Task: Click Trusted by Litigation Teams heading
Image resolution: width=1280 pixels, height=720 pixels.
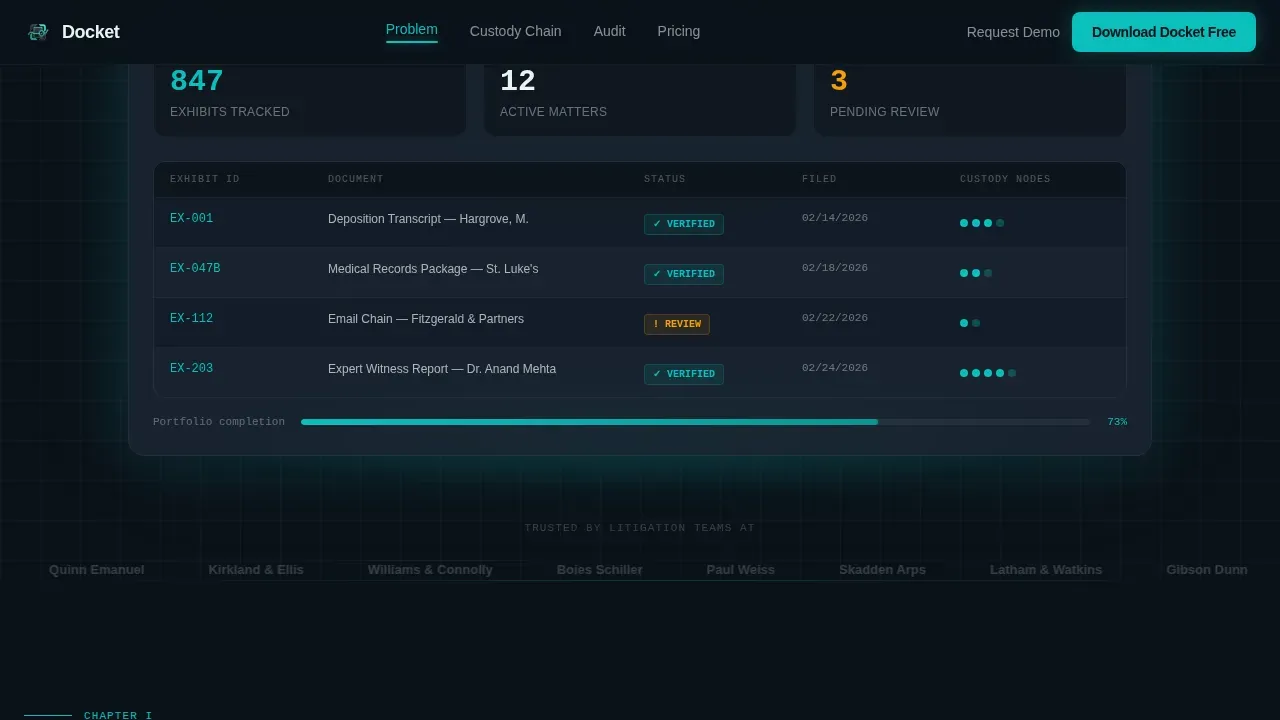Action: [640, 528]
